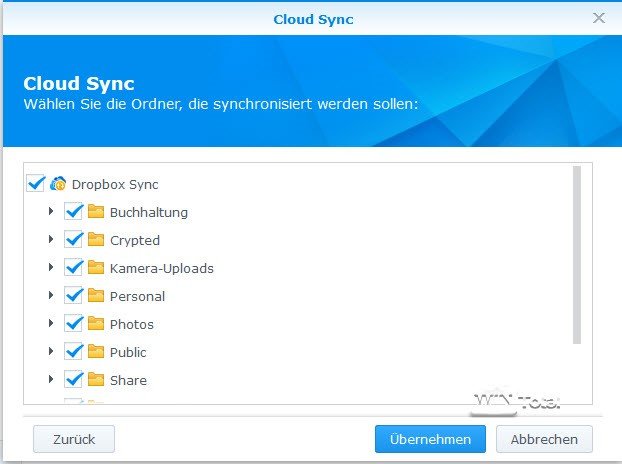
Task: Go back with the Zurück button
Action: (73, 439)
